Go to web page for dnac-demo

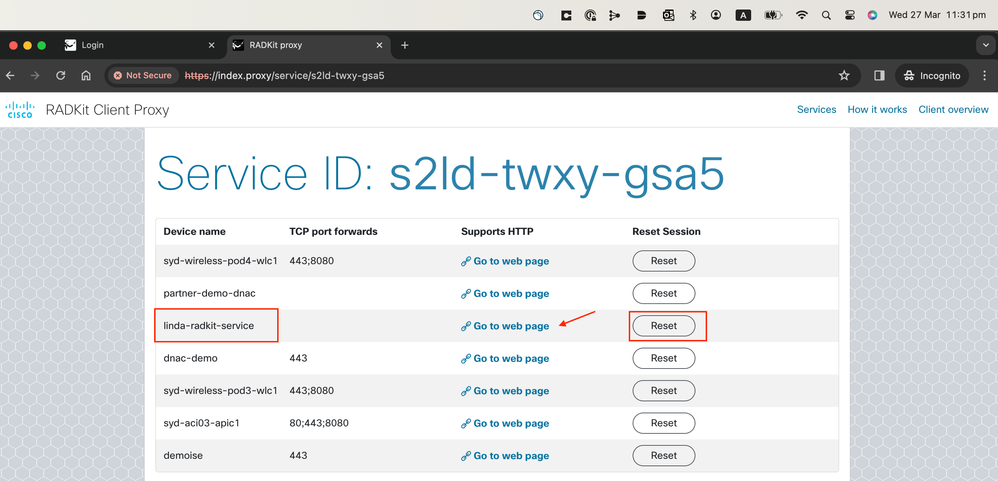[x=505, y=358]
